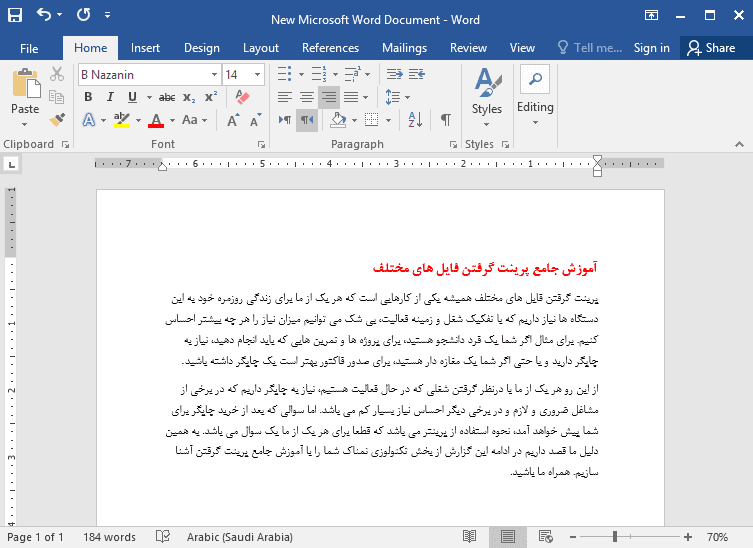Click the Bullets list icon
This screenshot has height=548, width=753.
click(x=284, y=74)
